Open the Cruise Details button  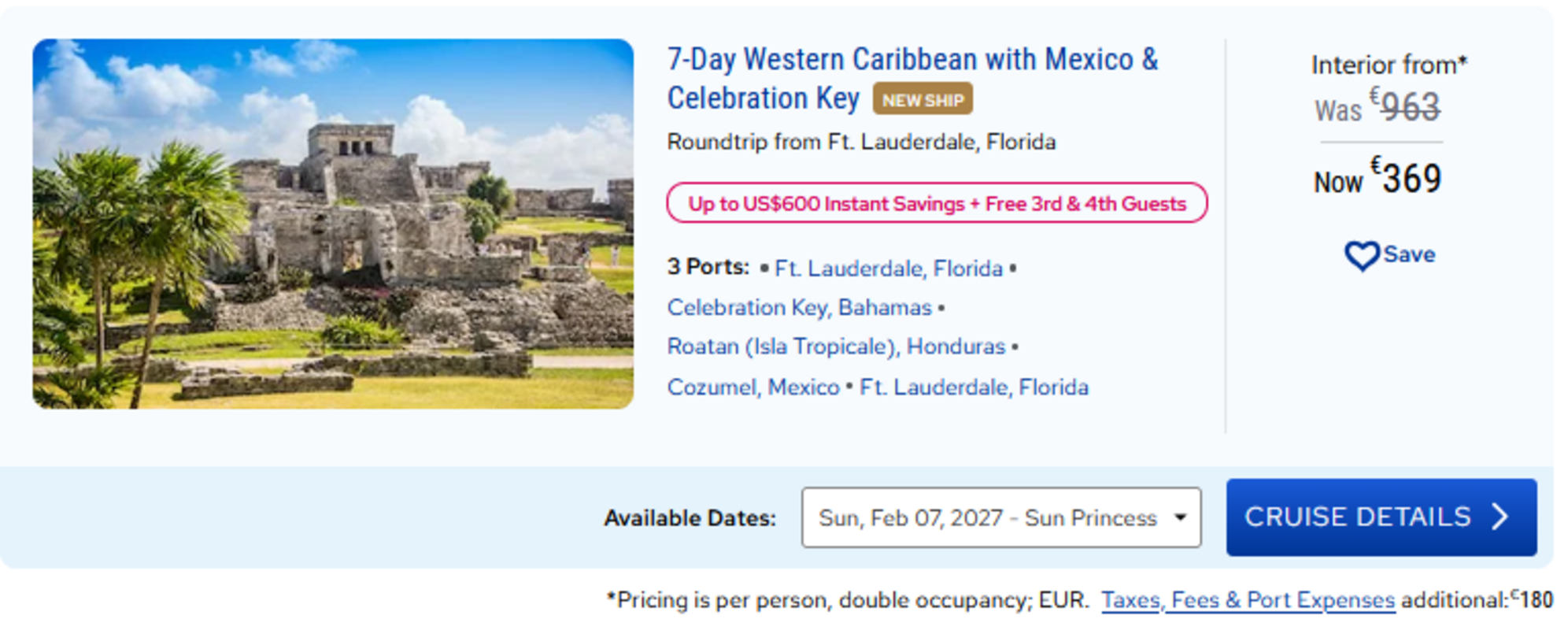click(x=1381, y=517)
